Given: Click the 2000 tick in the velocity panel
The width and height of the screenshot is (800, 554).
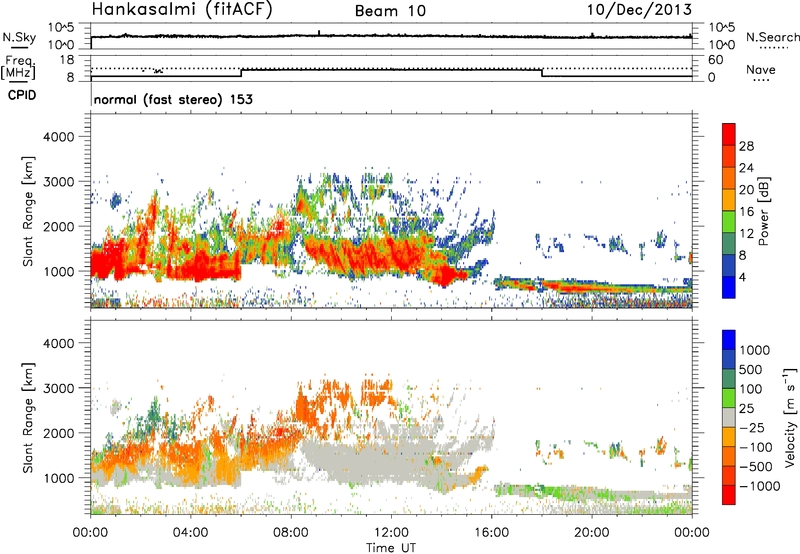Looking at the screenshot, I should click(58, 433).
